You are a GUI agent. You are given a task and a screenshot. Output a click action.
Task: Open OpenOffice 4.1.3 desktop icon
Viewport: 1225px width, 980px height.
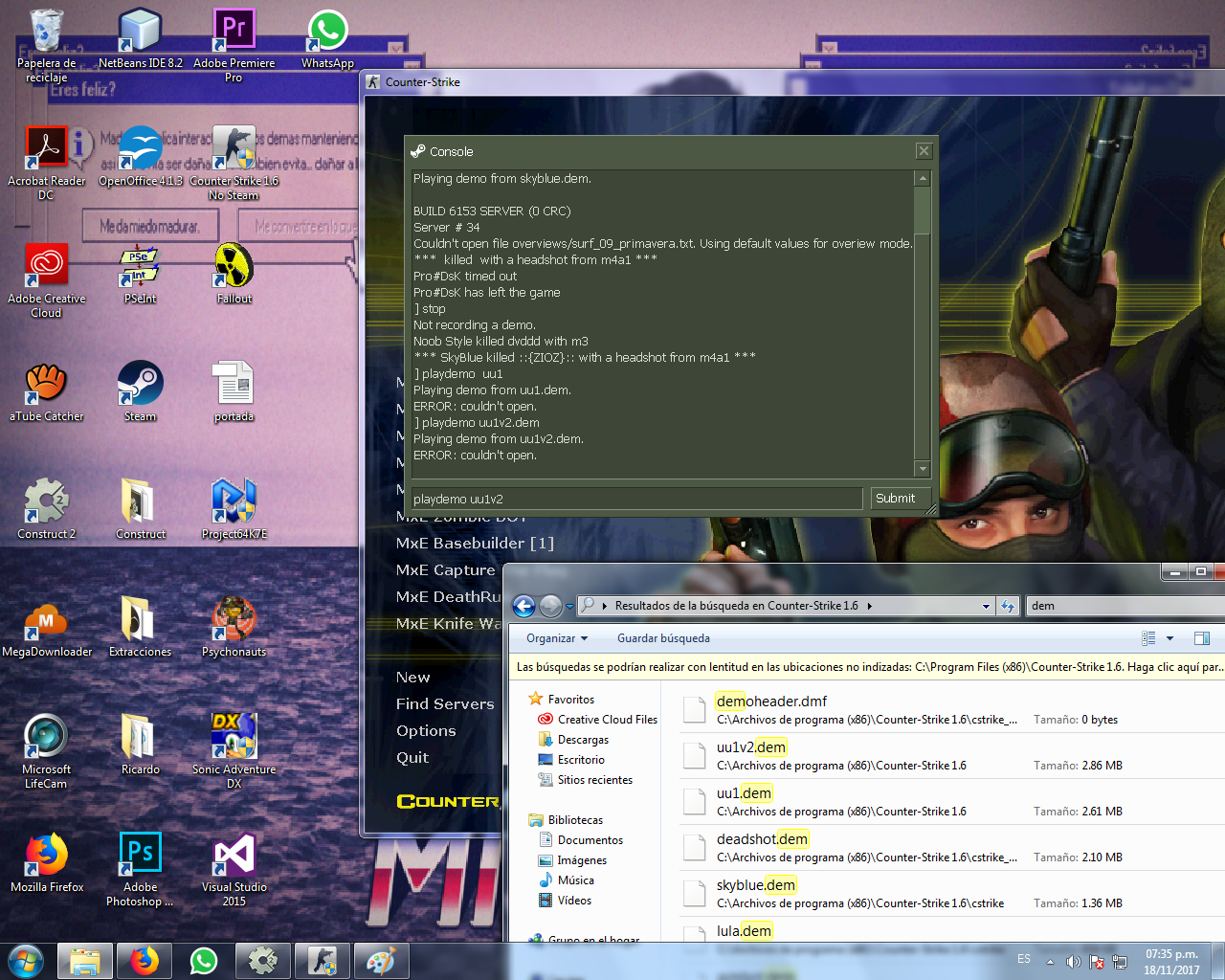(140, 157)
